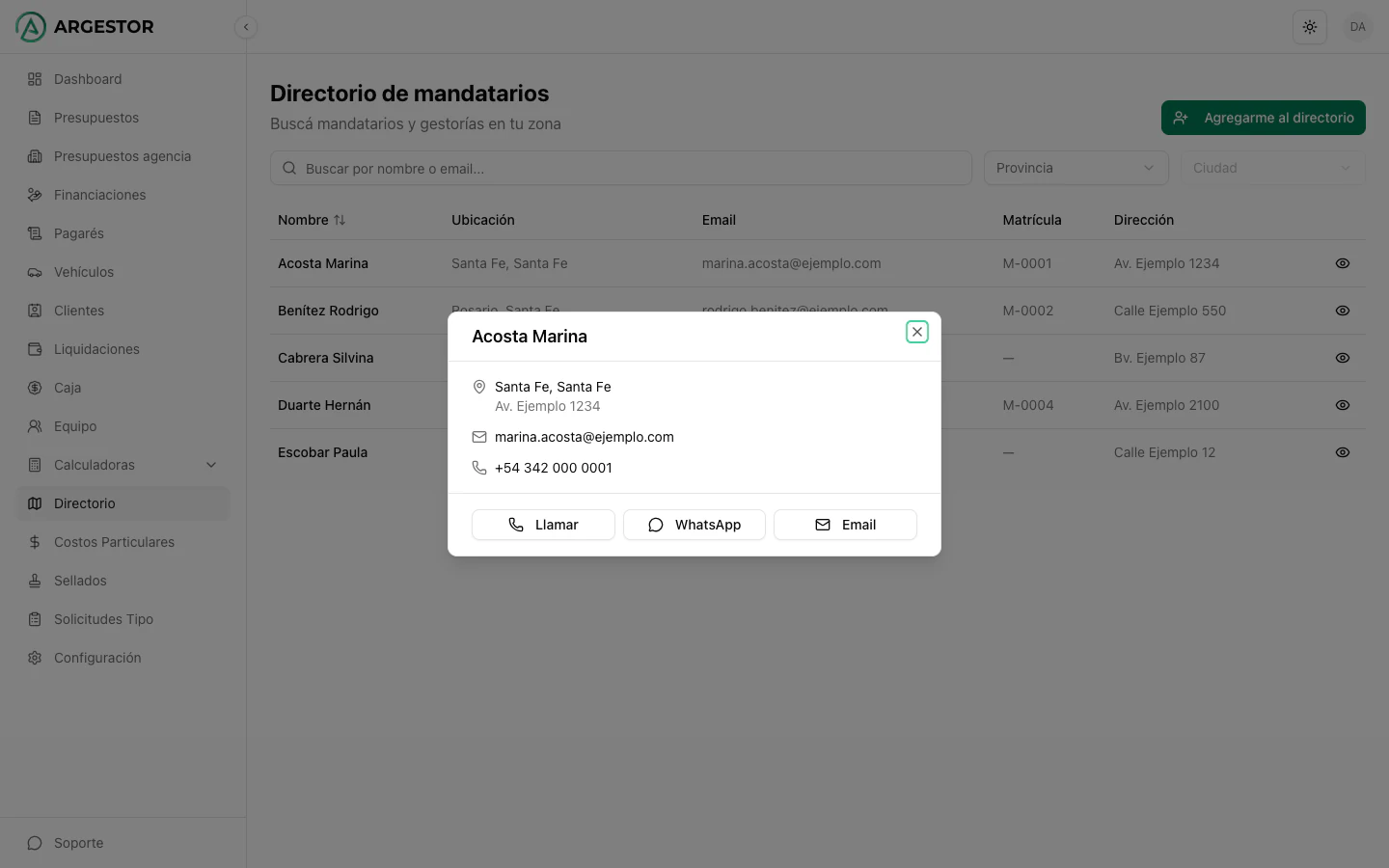Click the Soporte chat icon
The image size is (1389, 868).
(35, 843)
